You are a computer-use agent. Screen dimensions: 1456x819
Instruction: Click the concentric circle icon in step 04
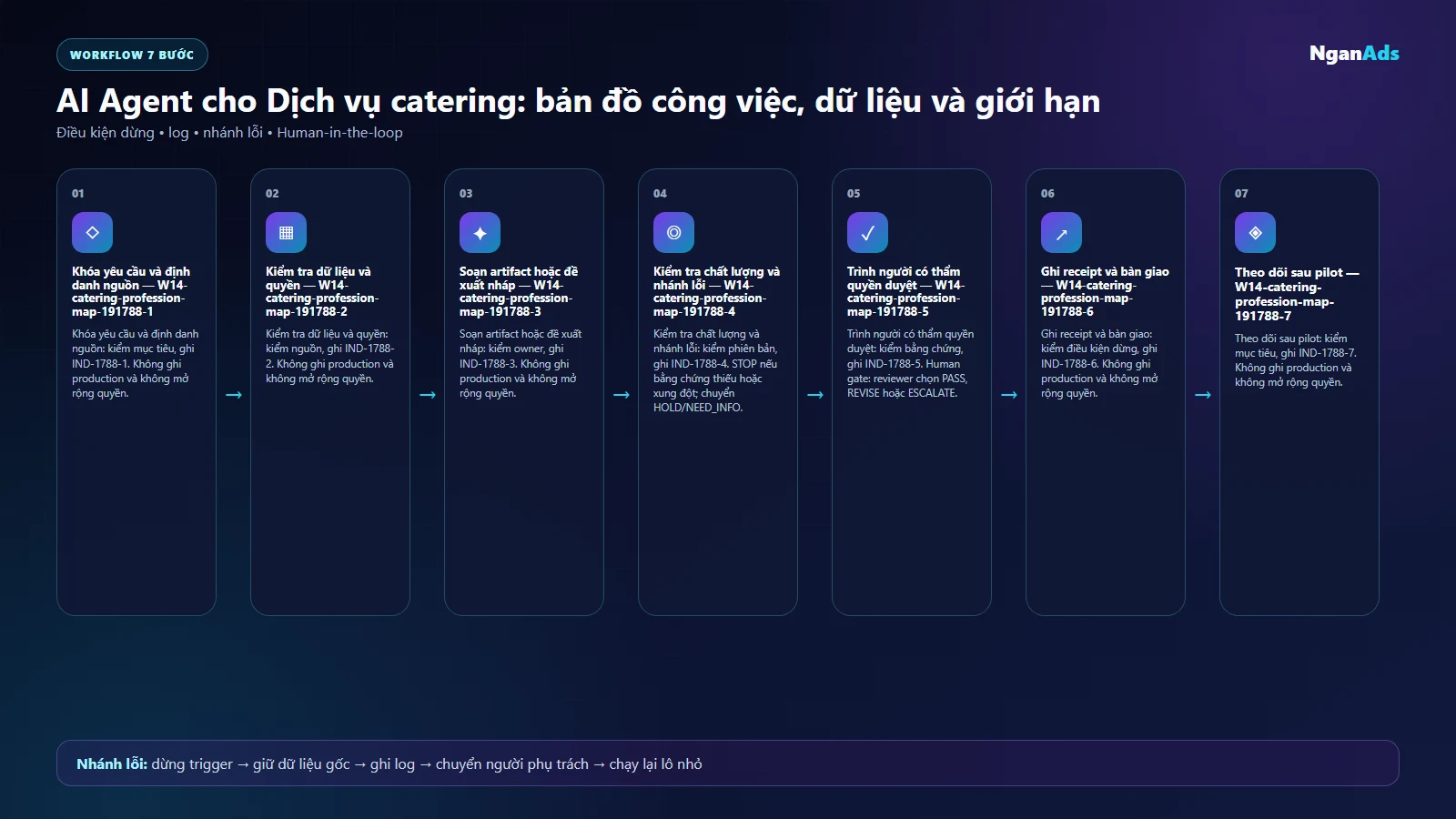673,233
